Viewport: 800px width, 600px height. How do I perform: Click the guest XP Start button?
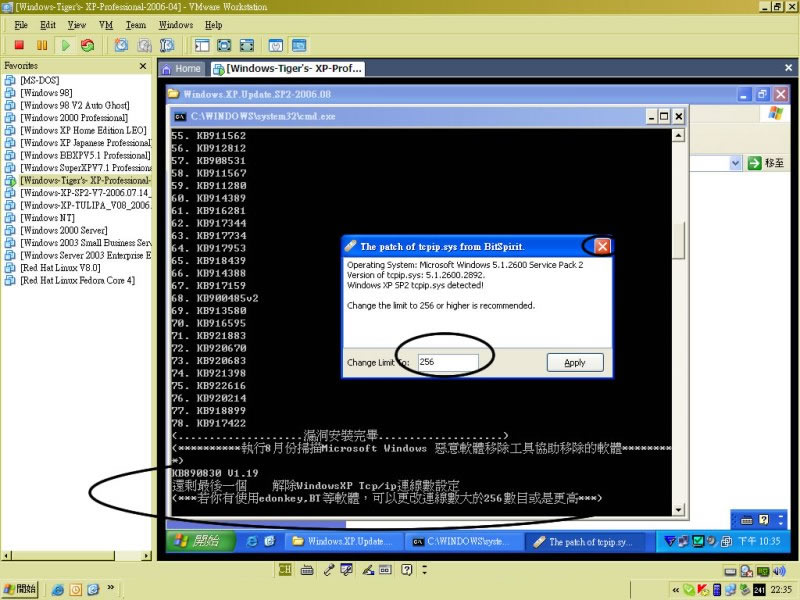pos(201,541)
